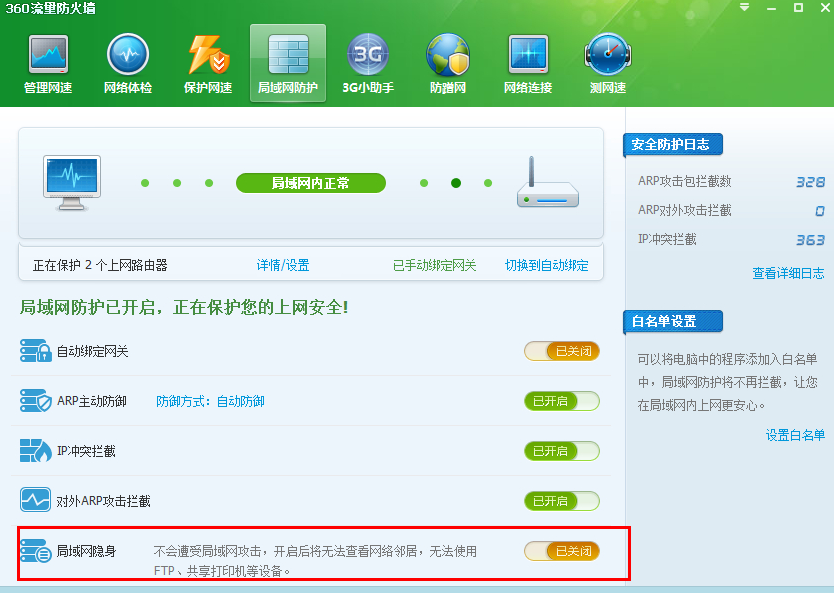This screenshot has height=593, width=834.
Task: Click the 局域网防护已开启 status heading
Action: [184, 307]
